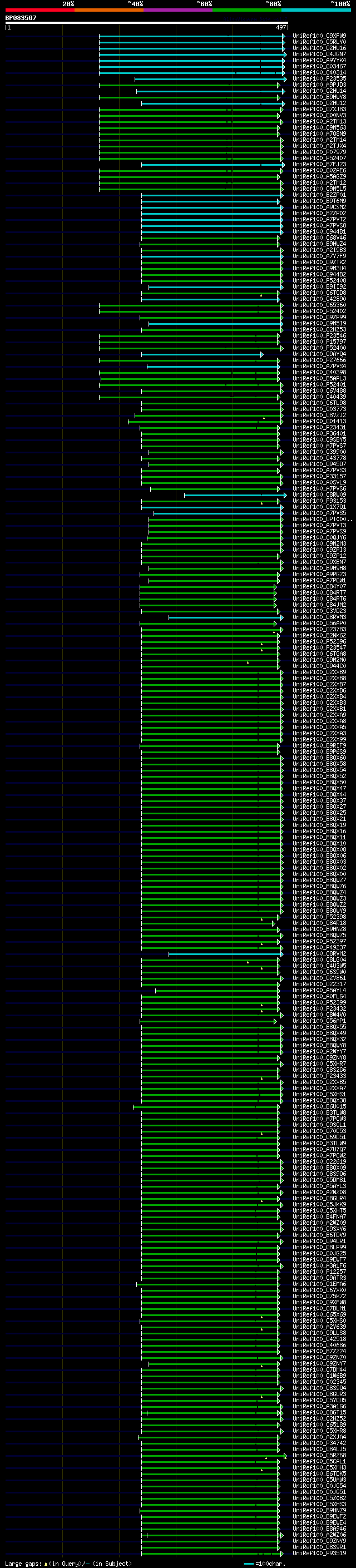
Task: Click cyan alignment bar of Q2HU16 row
Action: tap(192, 48)
